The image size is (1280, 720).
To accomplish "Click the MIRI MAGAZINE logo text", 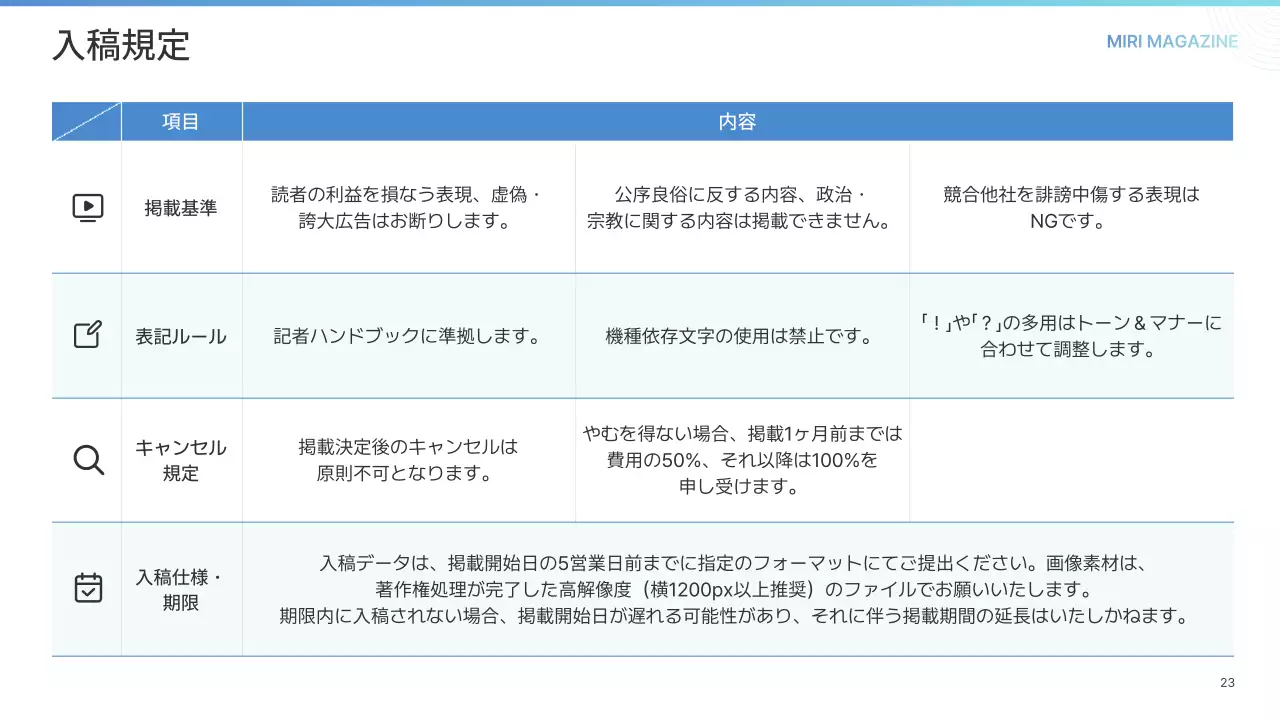I will click(1172, 42).
